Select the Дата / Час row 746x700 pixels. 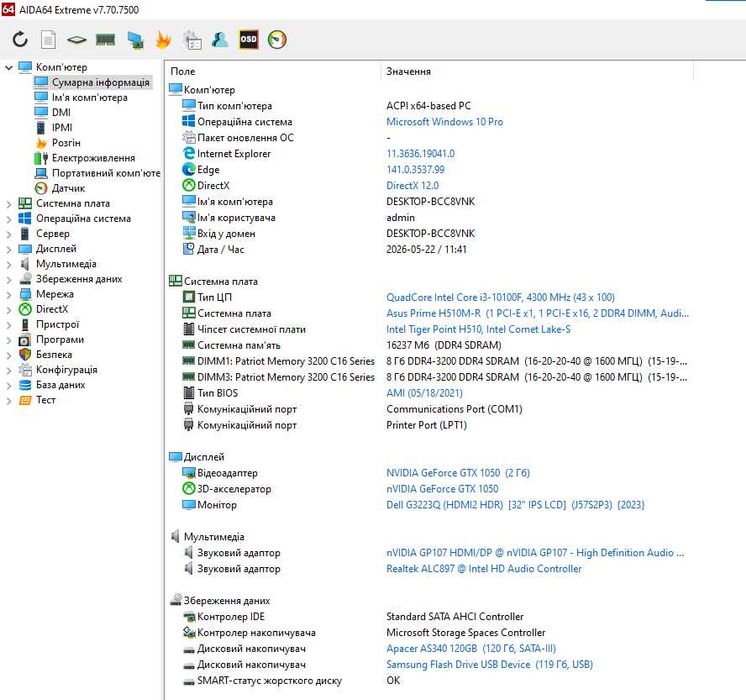coord(431,249)
